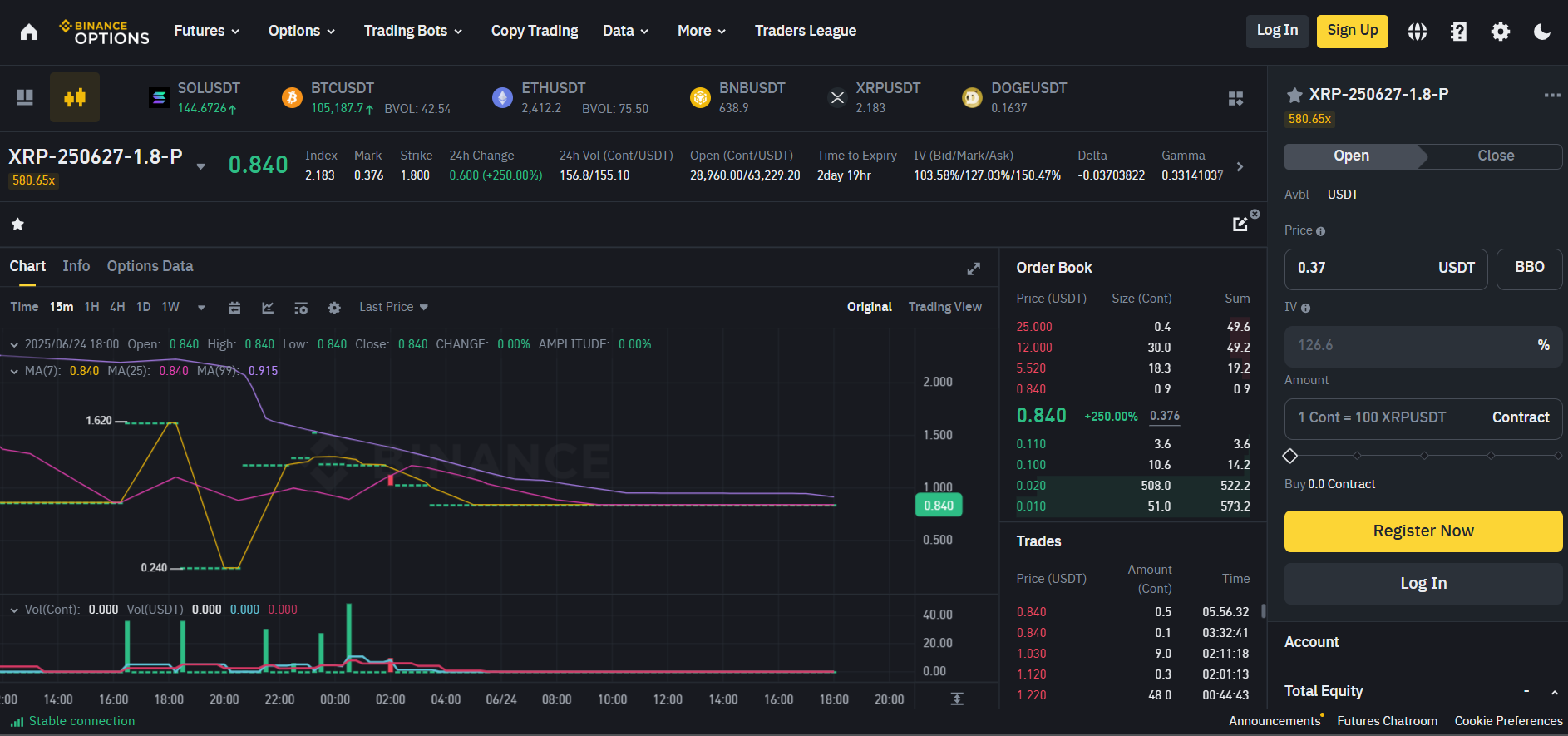Select the Close order tab

tap(1496, 156)
